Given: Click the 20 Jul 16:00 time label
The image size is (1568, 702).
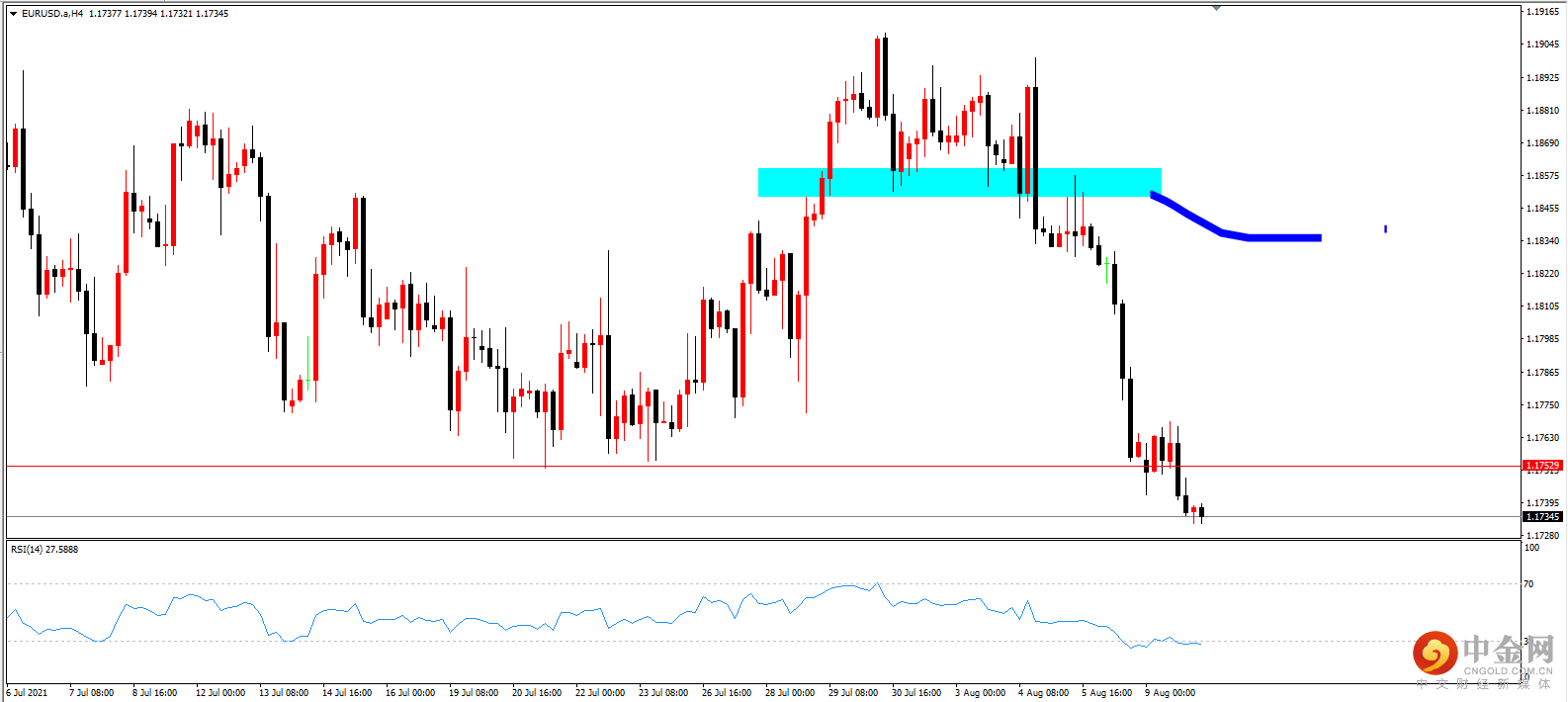Looking at the screenshot, I should tap(537, 692).
